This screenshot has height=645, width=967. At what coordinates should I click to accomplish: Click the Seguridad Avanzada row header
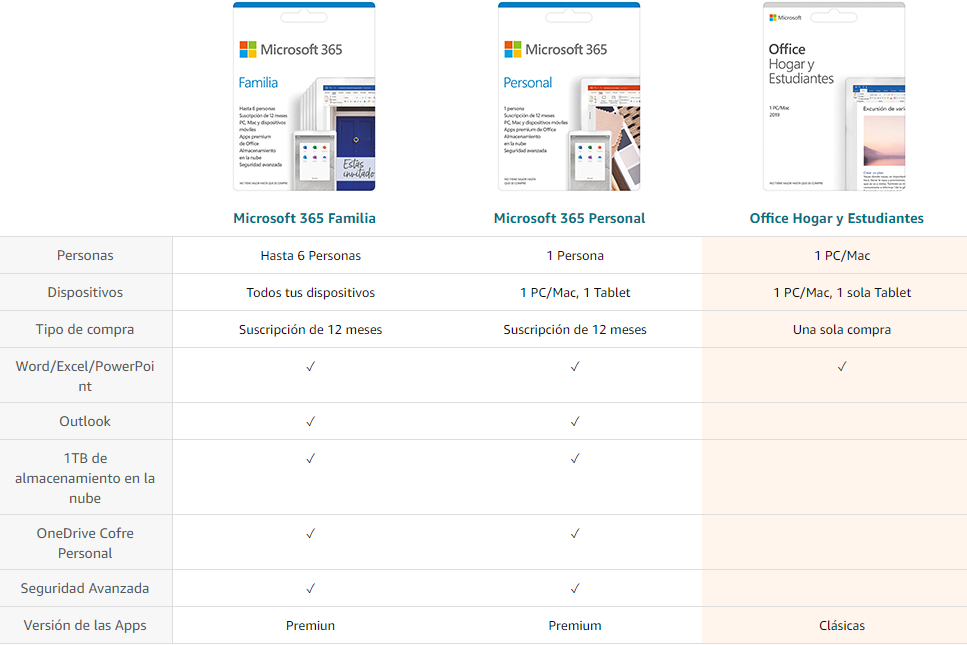(x=85, y=588)
